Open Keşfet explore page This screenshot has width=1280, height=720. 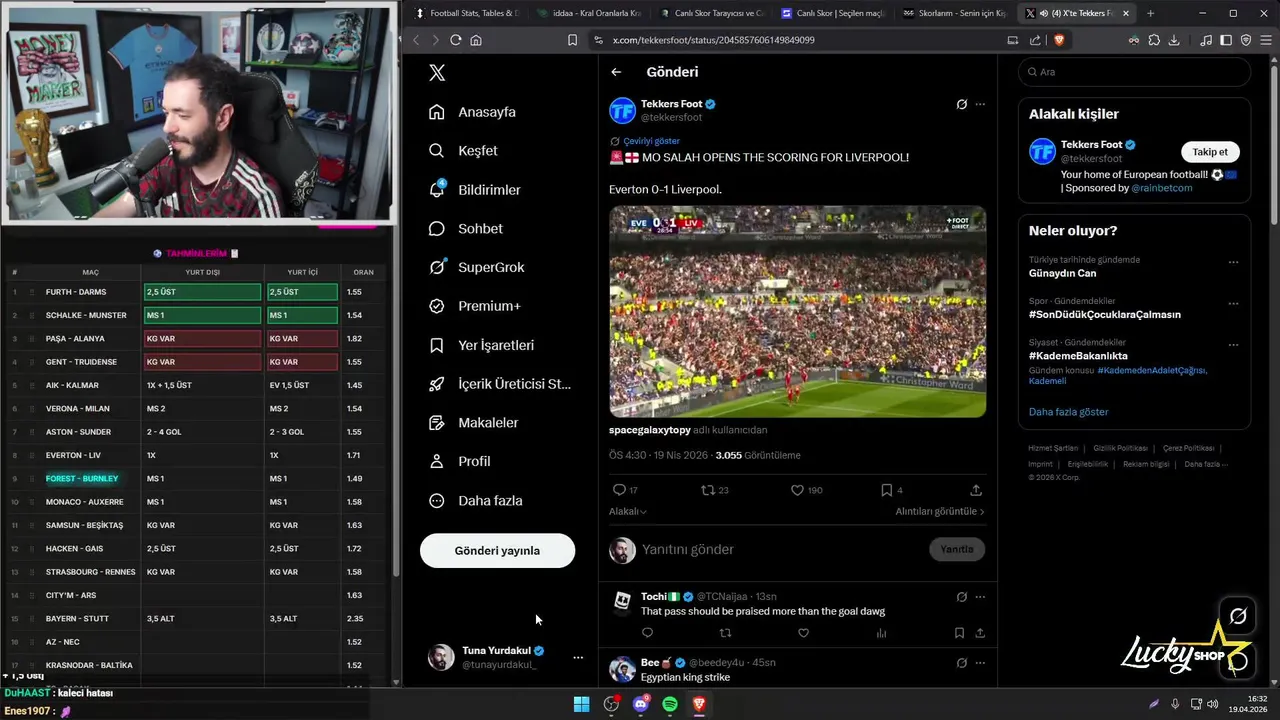coord(463,151)
